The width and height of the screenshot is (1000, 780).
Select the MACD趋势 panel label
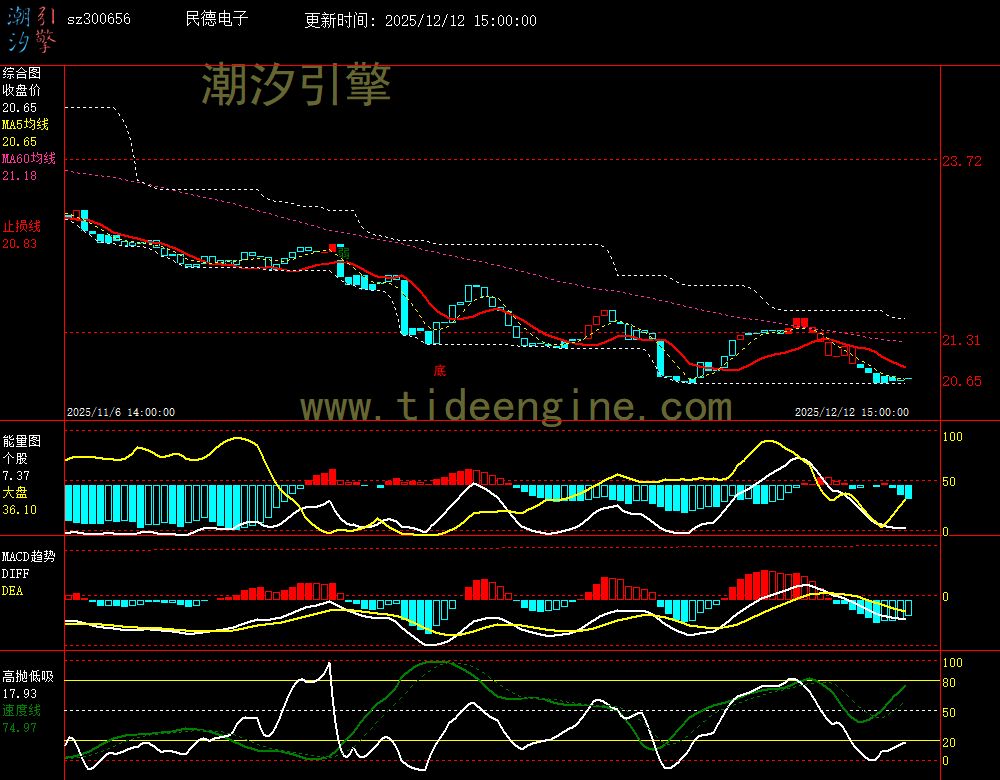coord(28,556)
